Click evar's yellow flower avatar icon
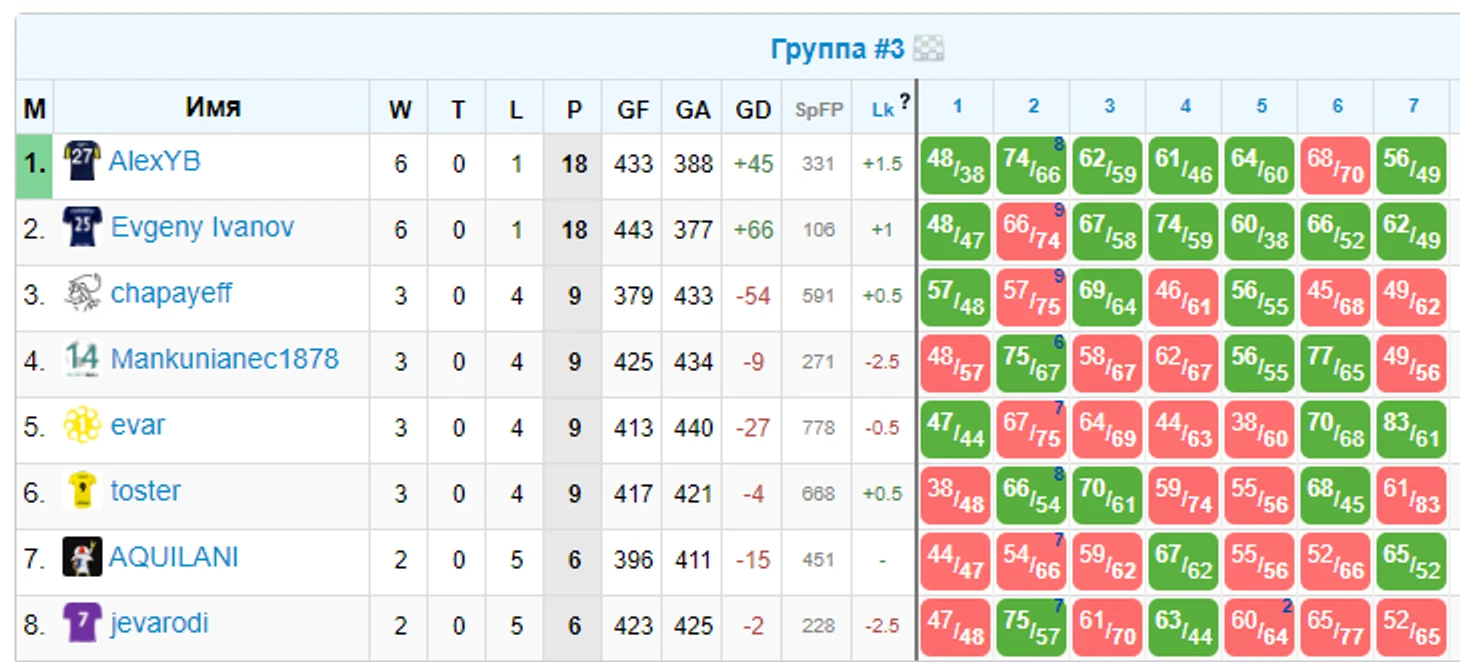1460x662 pixels. point(81,425)
